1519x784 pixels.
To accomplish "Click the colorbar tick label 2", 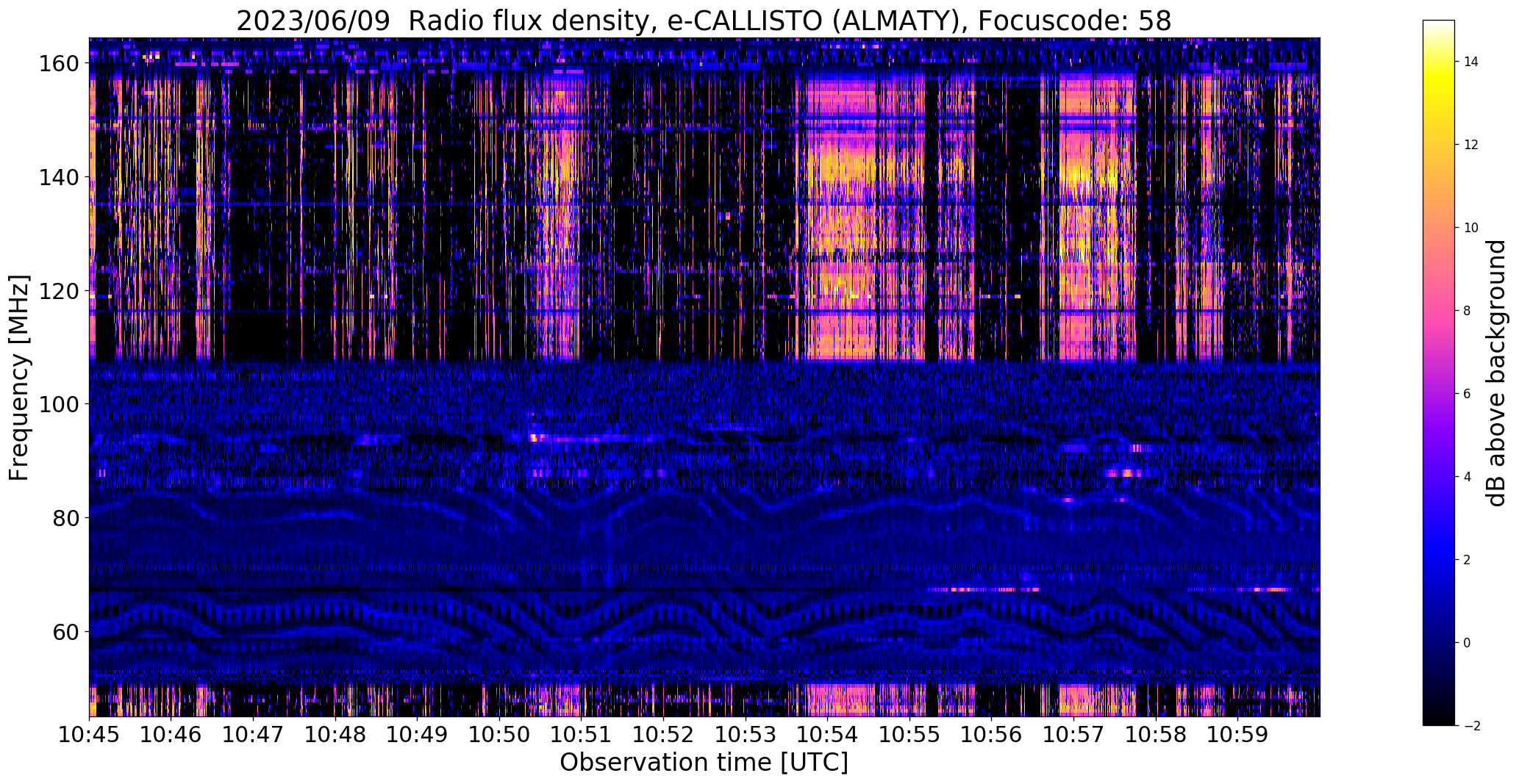I will click(1468, 560).
